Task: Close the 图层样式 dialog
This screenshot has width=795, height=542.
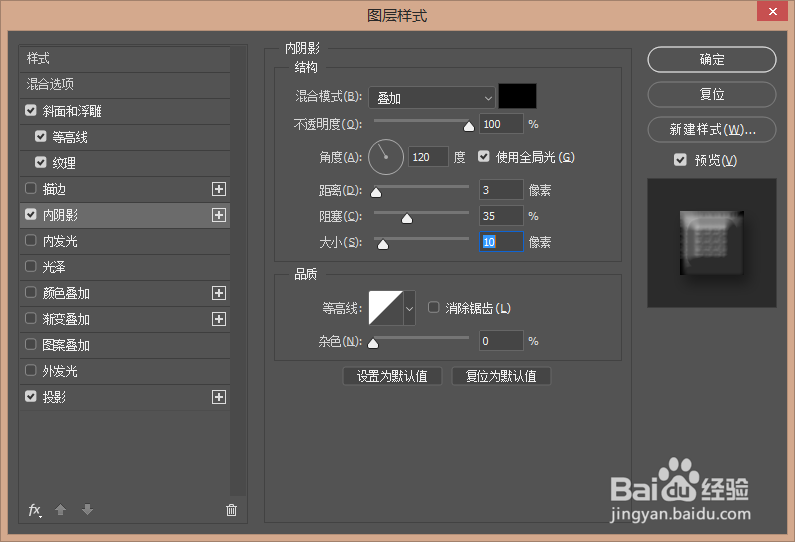Action: tap(772, 11)
